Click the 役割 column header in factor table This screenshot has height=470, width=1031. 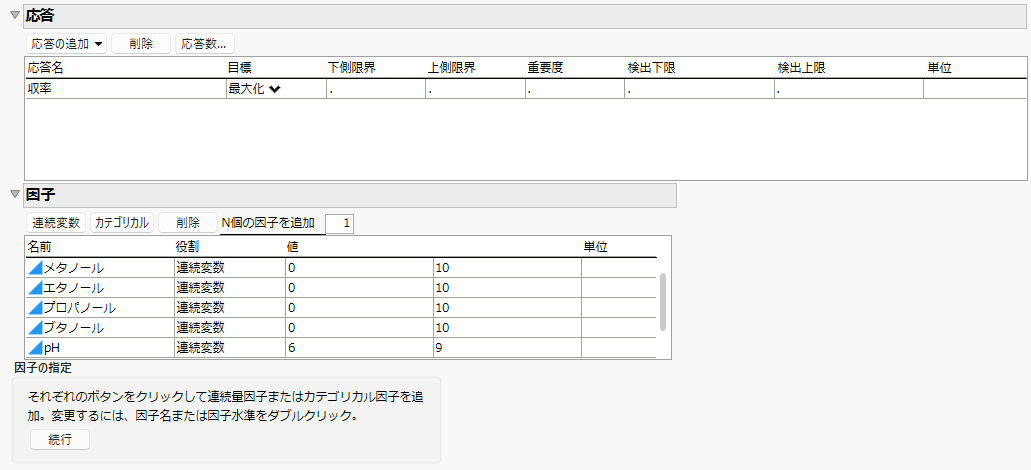coord(188,247)
